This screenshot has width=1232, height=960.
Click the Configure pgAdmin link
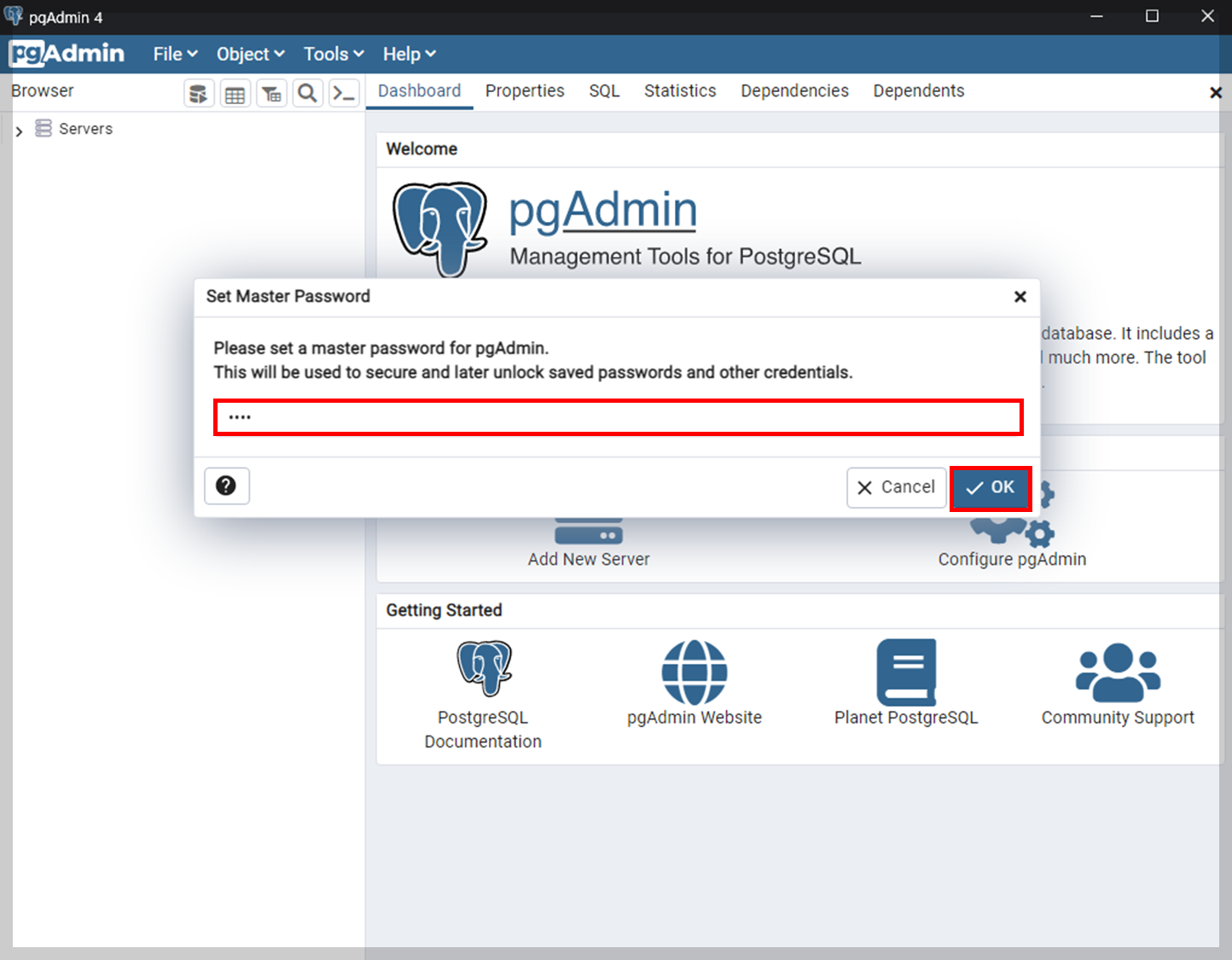[x=1012, y=559]
